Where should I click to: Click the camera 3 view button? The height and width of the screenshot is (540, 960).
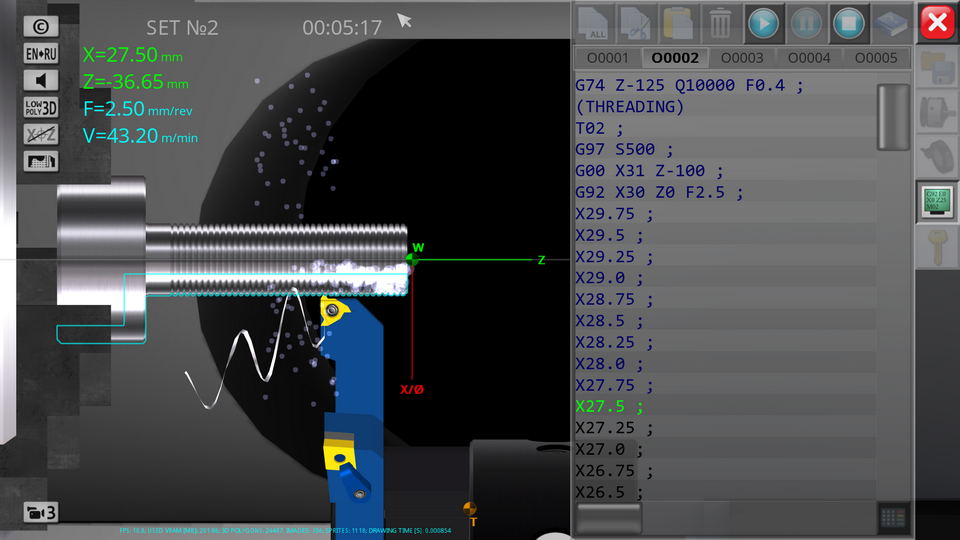click(41, 513)
